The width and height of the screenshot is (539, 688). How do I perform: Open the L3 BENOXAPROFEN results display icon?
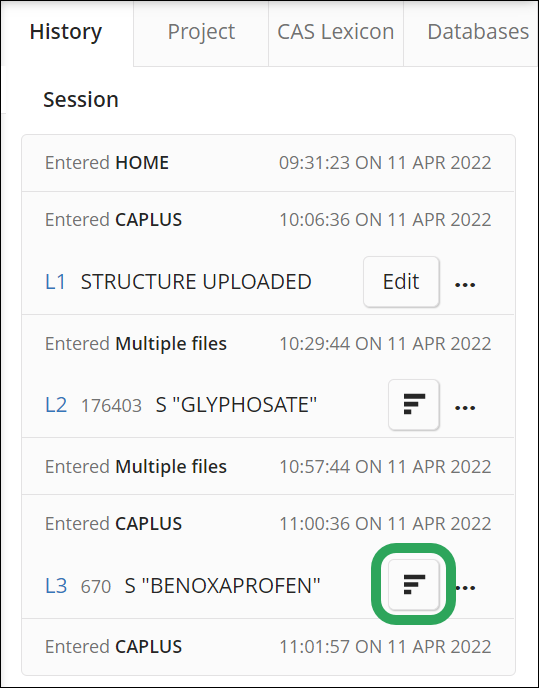(413, 584)
